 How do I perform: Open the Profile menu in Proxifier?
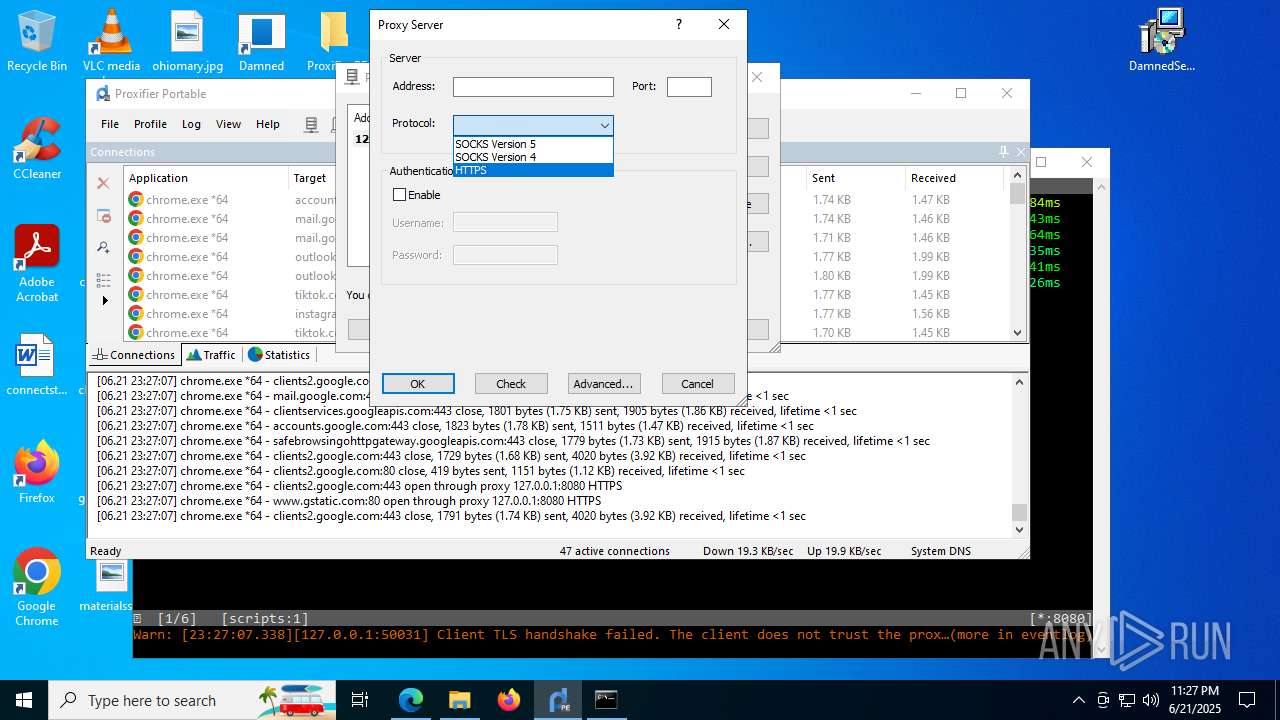point(150,124)
